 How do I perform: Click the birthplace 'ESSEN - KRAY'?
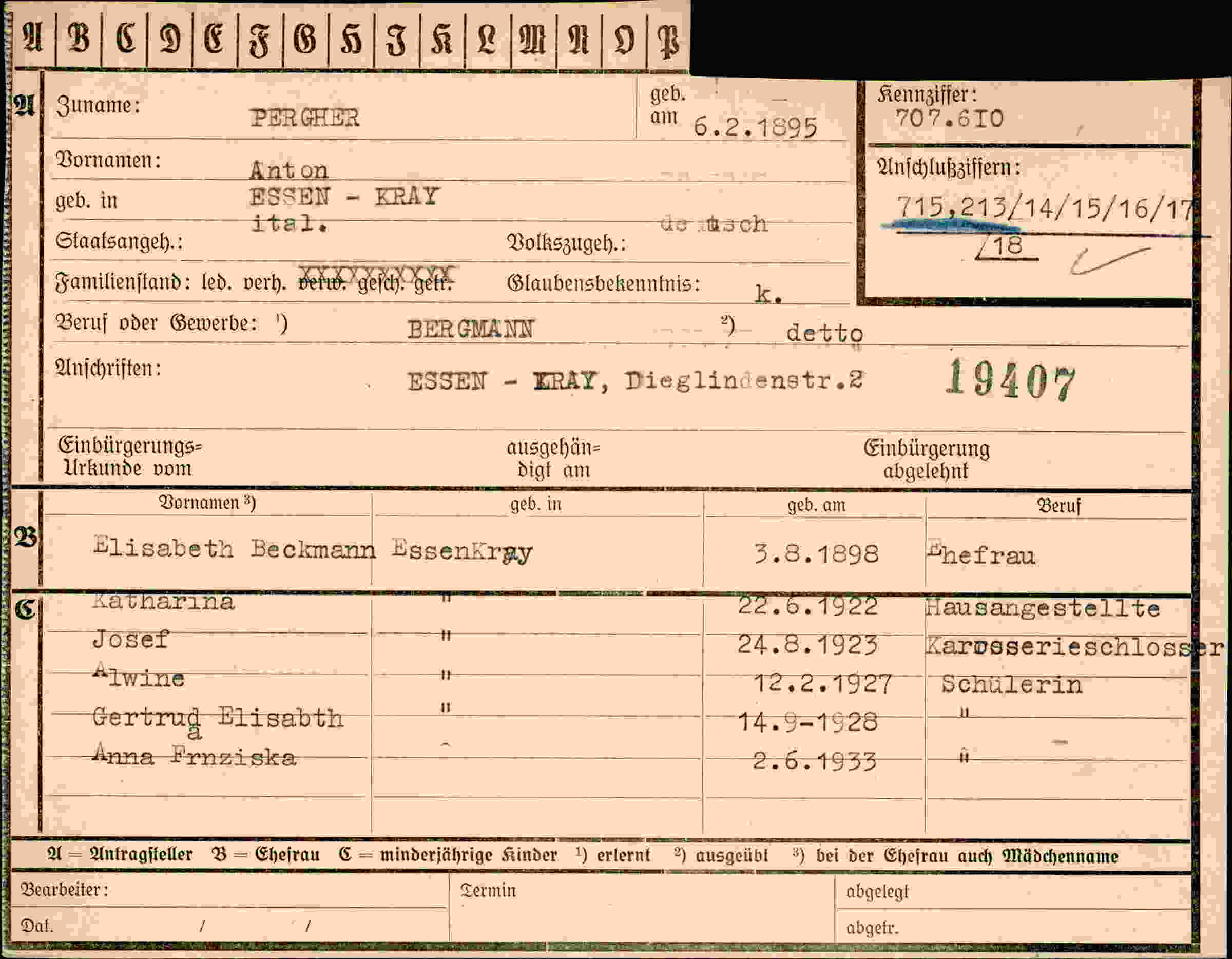(344, 197)
